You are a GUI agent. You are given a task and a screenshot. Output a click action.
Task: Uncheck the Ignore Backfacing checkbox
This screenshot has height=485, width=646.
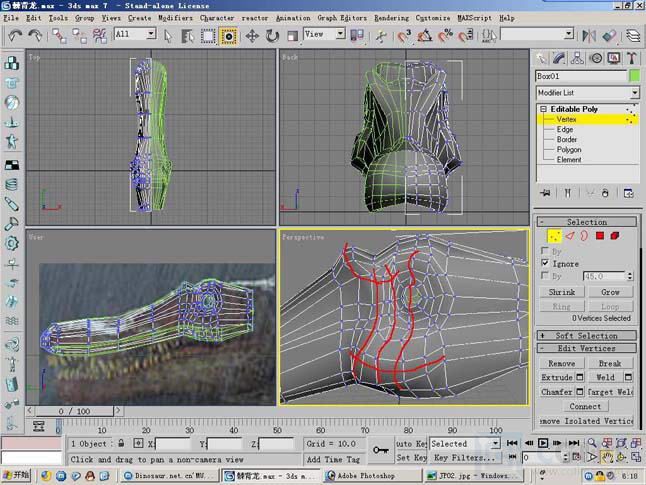tap(545, 263)
